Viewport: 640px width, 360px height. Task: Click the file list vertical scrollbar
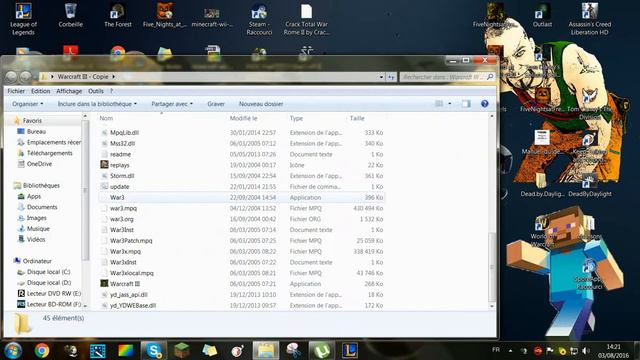click(x=492, y=267)
